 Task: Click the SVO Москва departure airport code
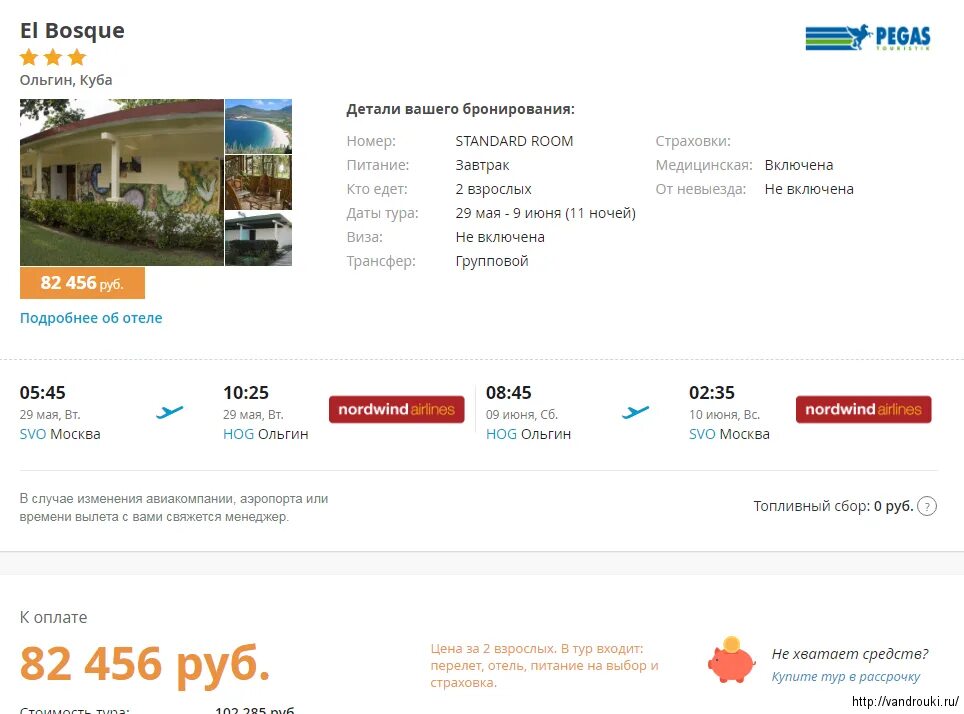(33, 434)
